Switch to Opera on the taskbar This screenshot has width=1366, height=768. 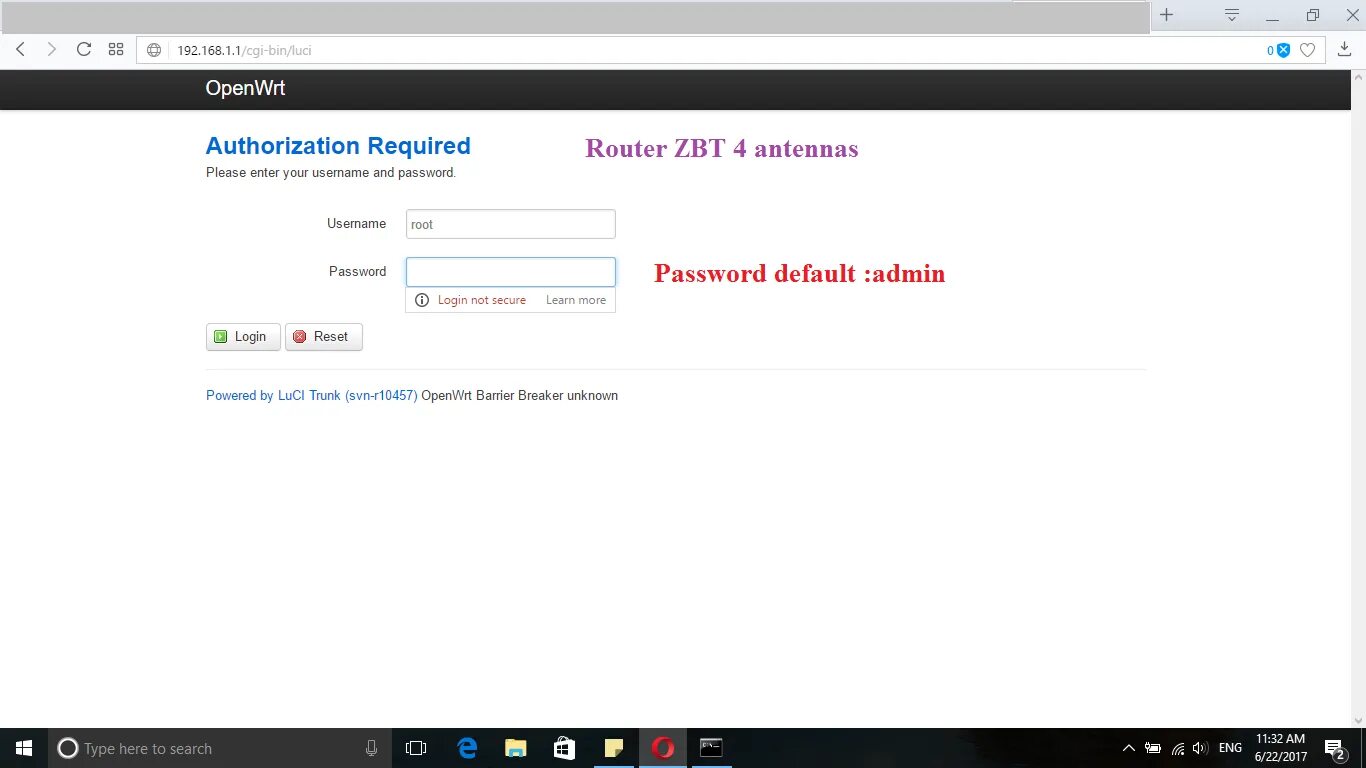(663, 748)
